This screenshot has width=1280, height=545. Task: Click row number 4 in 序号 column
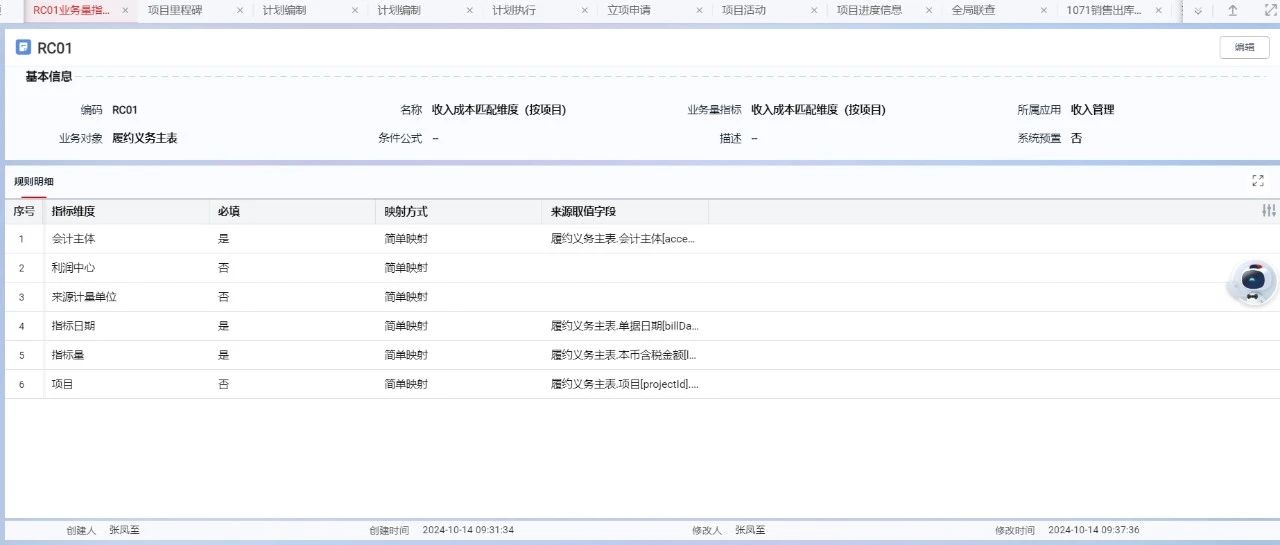[22, 326]
